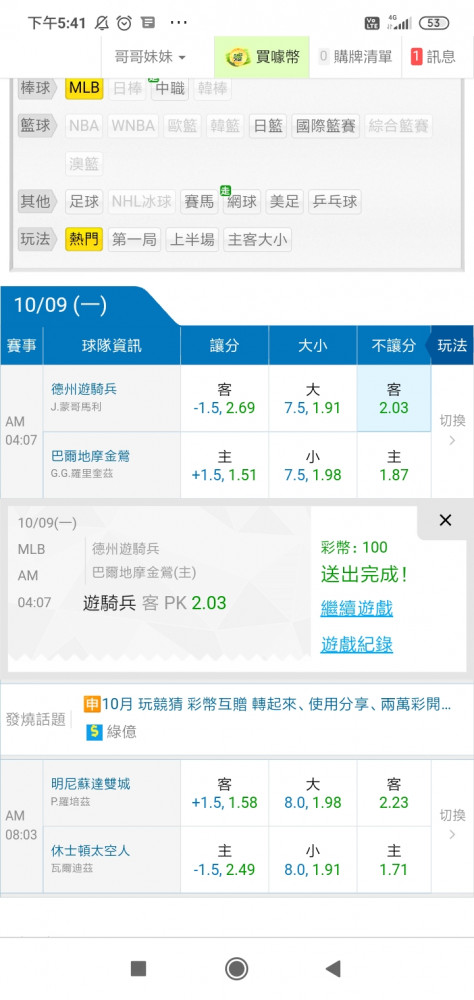Screen dimensions: 474x1000
Task: Open the 購牌清單 cart list
Action: coord(355,57)
